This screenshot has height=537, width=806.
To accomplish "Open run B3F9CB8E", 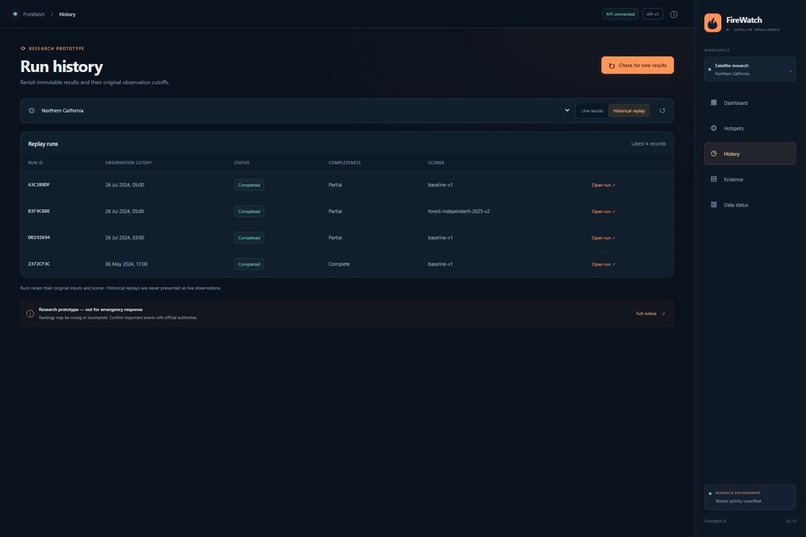I will [603, 211].
